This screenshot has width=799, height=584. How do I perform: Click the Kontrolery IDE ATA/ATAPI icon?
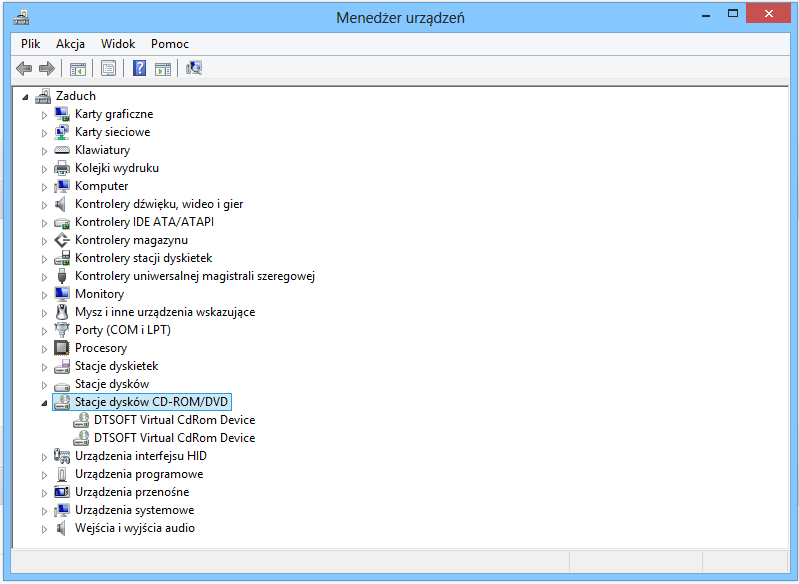click(x=62, y=223)
